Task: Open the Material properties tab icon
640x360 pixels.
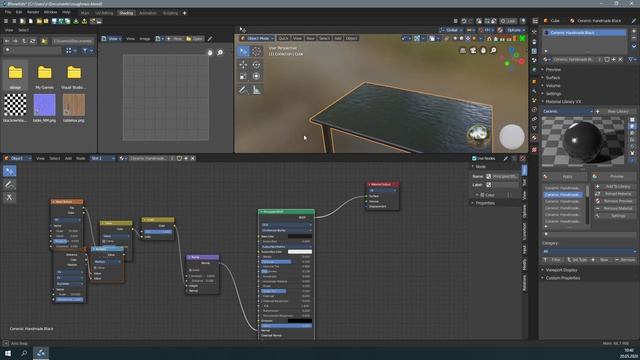Action: (534, 138)
